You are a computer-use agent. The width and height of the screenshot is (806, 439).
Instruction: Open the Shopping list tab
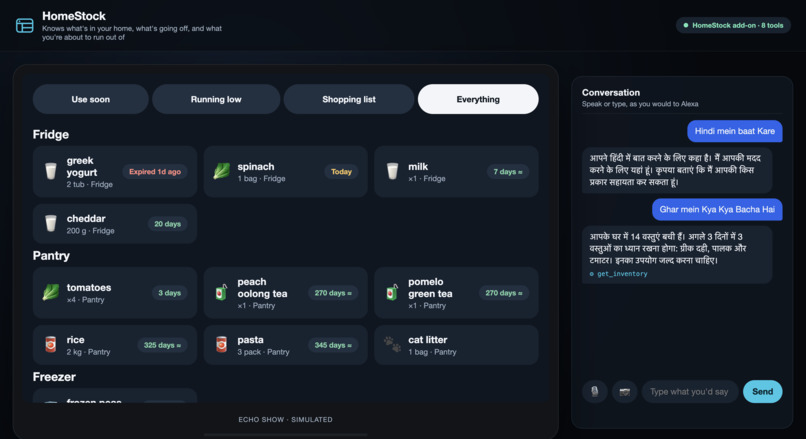[x=349, y=99]
